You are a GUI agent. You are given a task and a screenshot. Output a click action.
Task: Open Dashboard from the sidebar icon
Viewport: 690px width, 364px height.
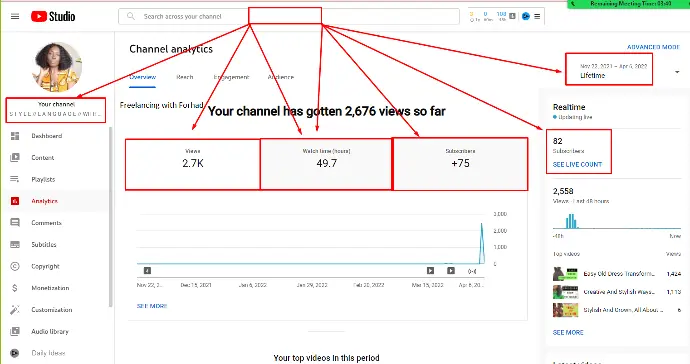click(15, 136)
